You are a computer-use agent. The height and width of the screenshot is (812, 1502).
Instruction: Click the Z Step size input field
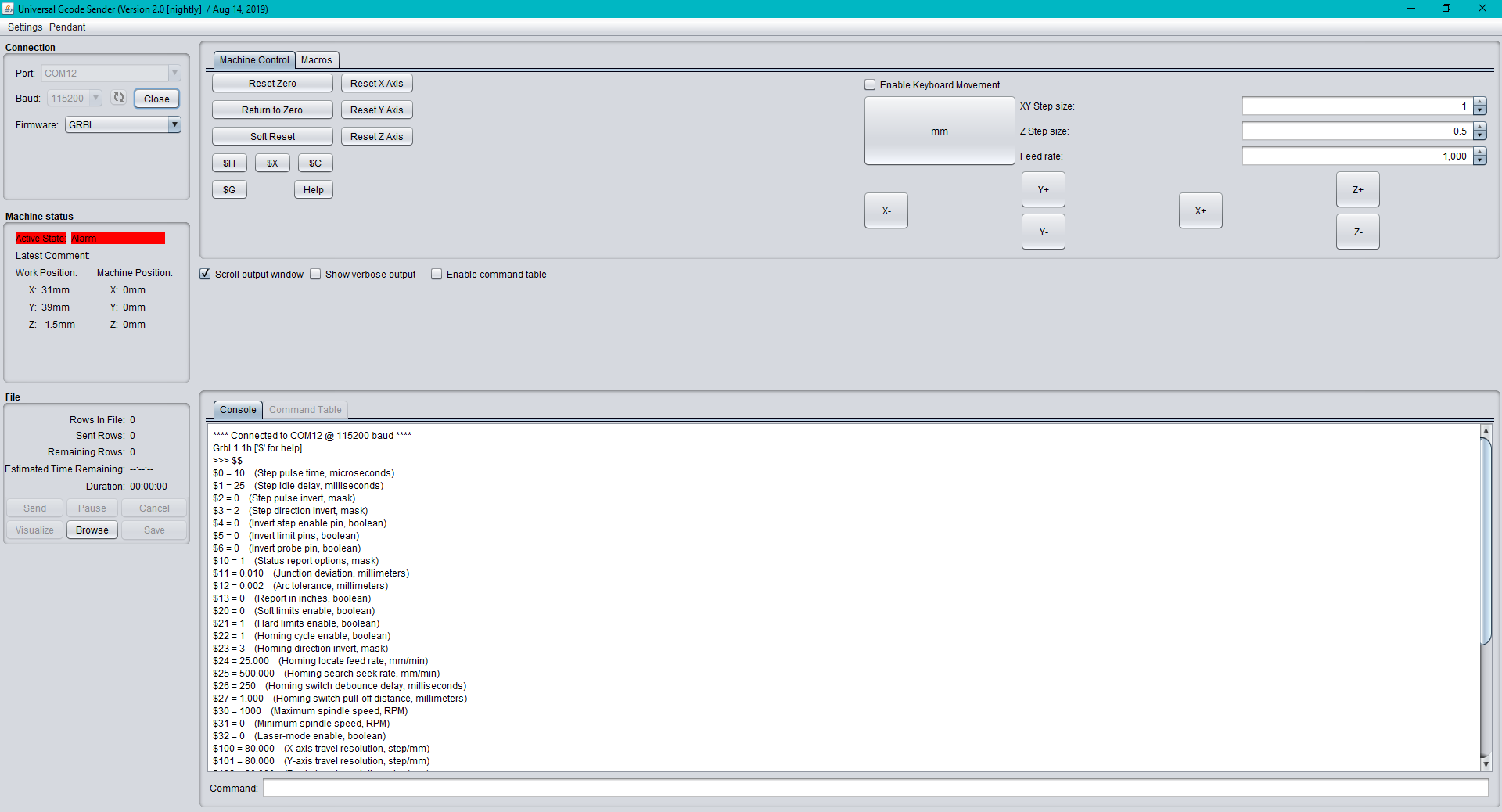click(1357, 131)
